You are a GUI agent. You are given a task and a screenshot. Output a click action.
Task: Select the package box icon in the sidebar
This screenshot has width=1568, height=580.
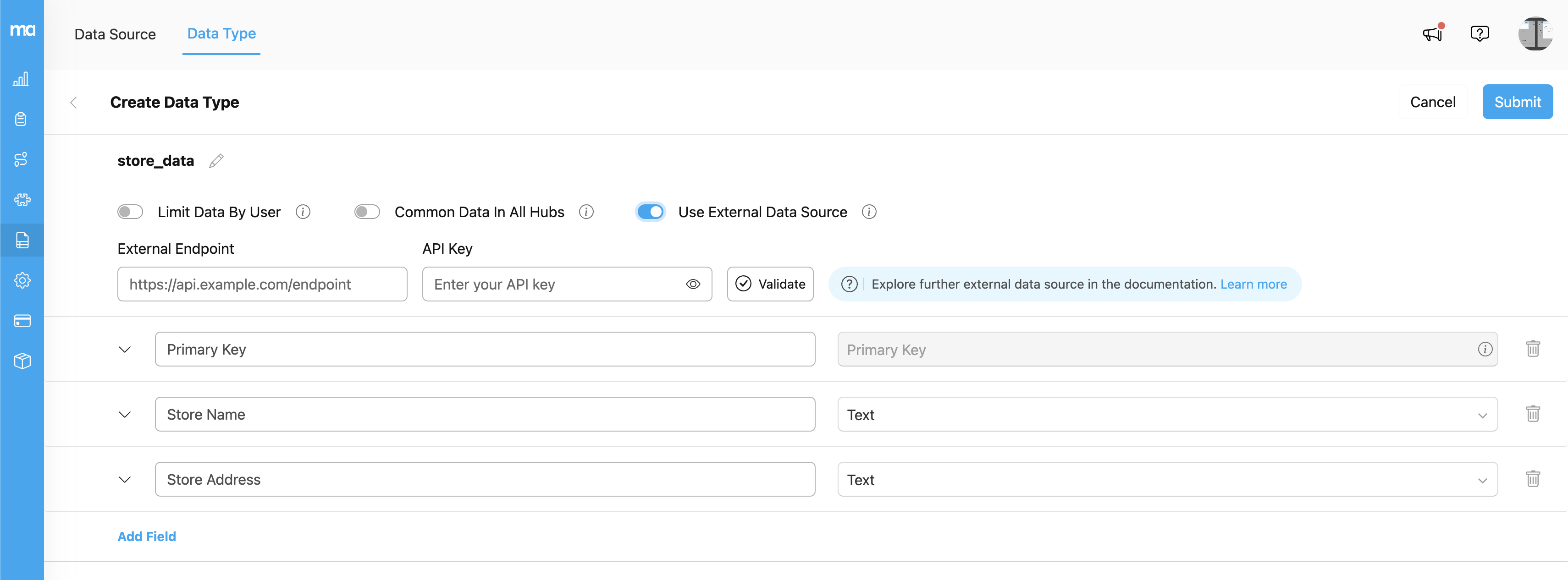click(x=22, y=361)
